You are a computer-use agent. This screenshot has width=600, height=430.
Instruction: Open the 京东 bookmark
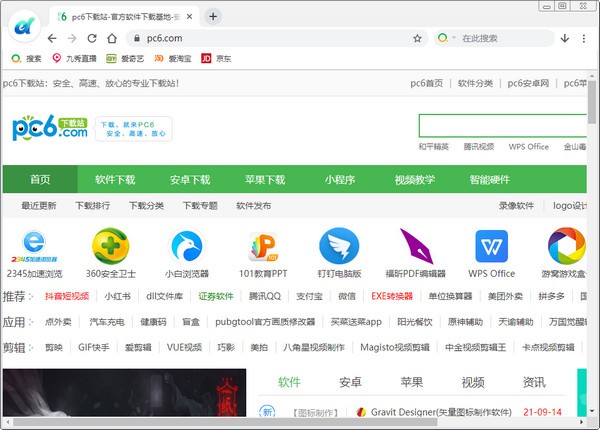pyautogui.click(x=216, y=59)
